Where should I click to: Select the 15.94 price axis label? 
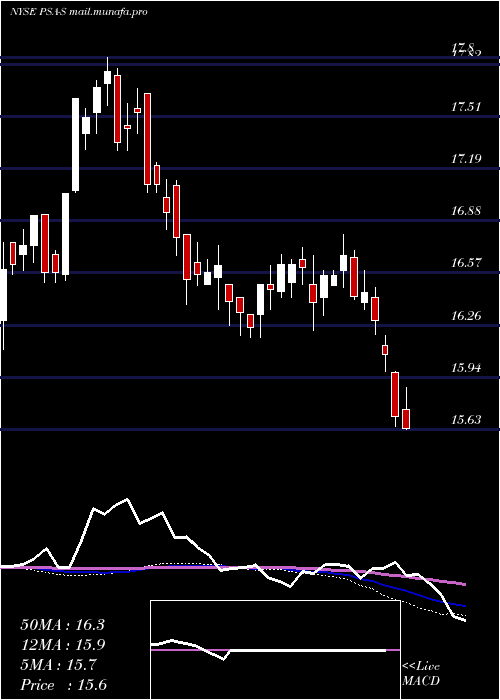tap(466, 368)
